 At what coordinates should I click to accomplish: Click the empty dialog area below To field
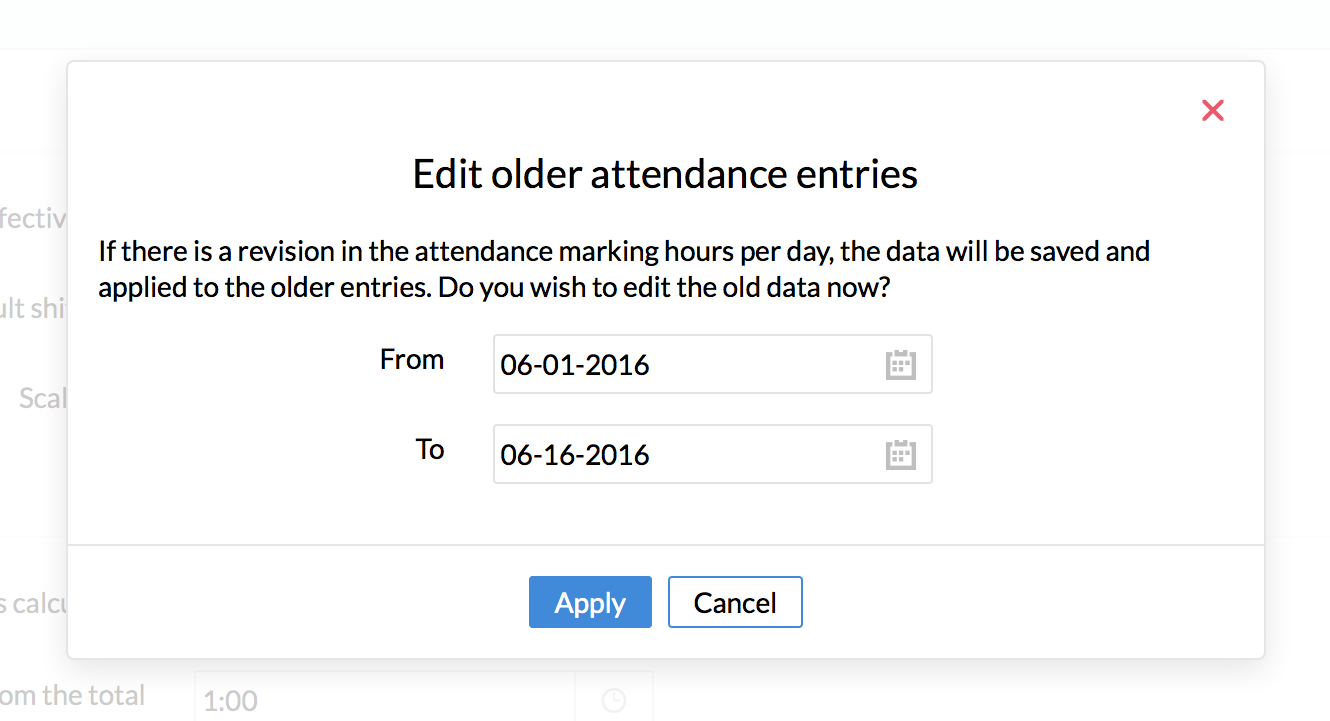coord(665,514)
